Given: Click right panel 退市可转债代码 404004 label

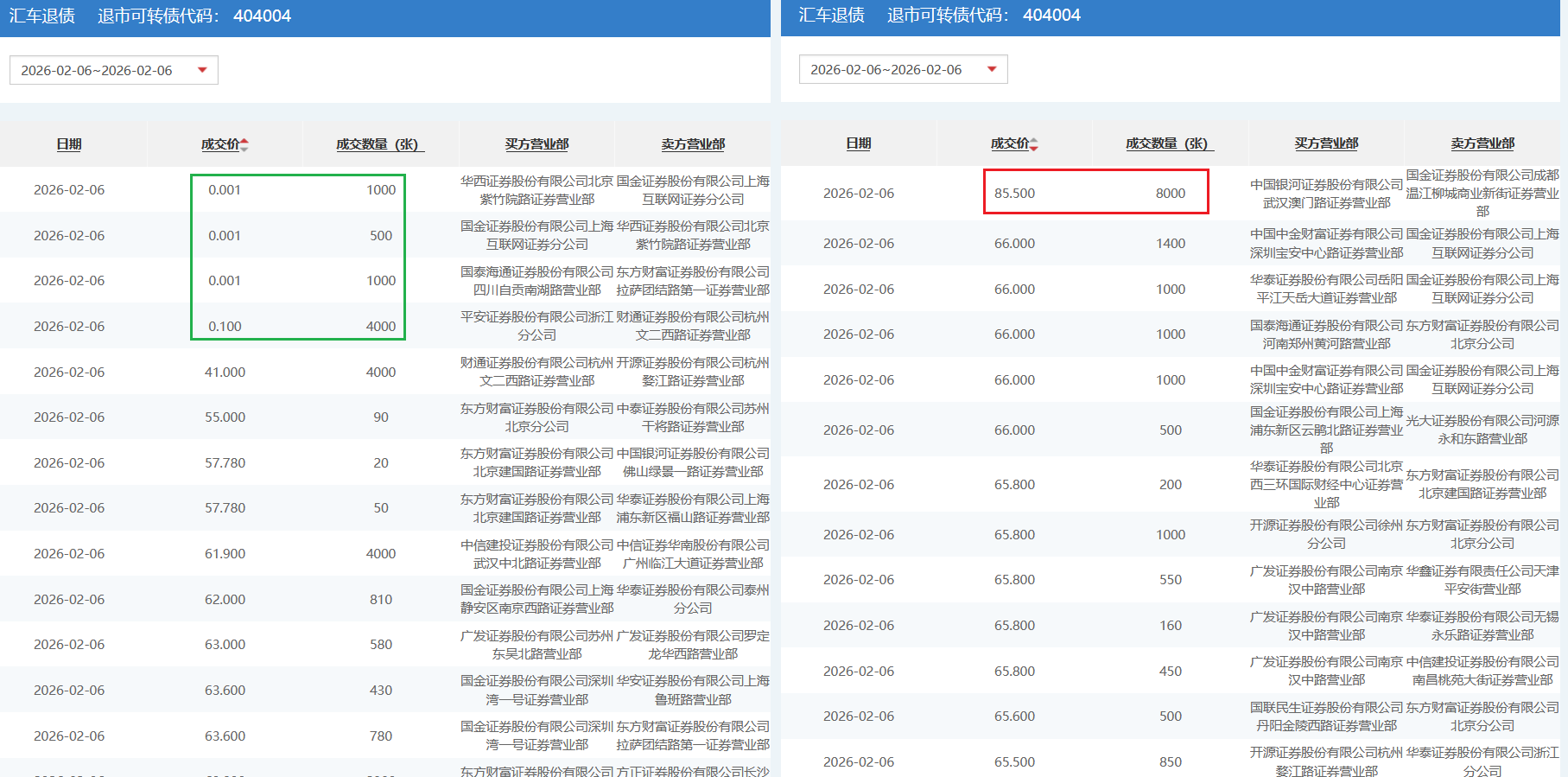Looking at the screenshot, I should tap(984, 15).
